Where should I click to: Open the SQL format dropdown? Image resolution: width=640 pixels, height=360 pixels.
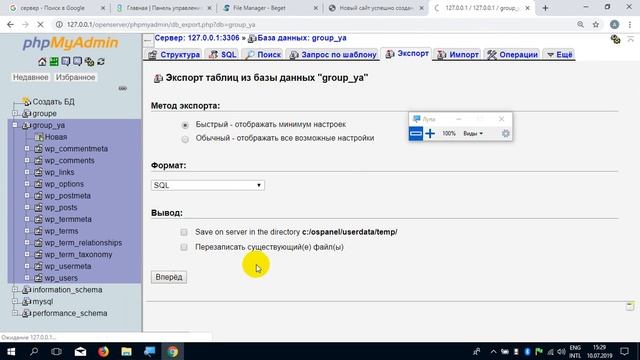[208, 185]
